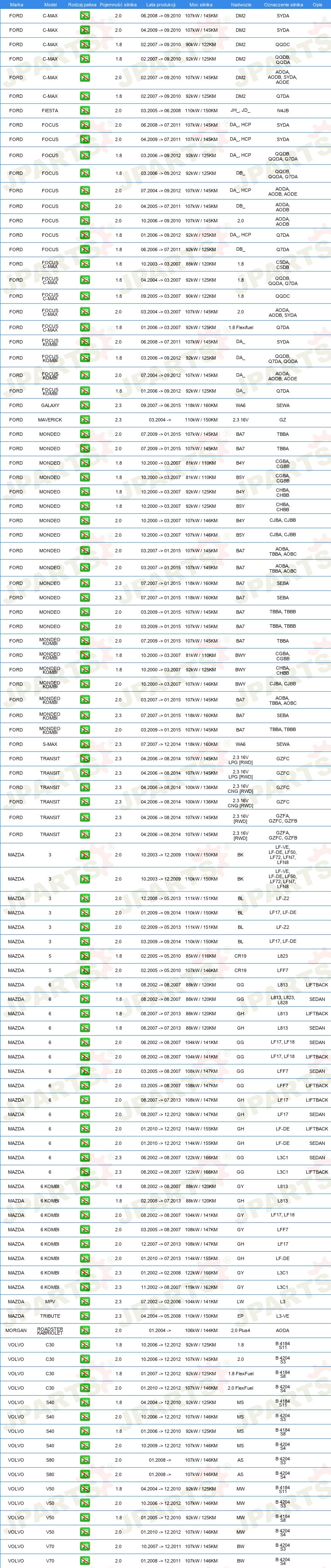Screen dimensions: 331x1568
Task: Click the 'Pojemność silnika' column header
Action: pyautogui.click(x=119, y=4)
